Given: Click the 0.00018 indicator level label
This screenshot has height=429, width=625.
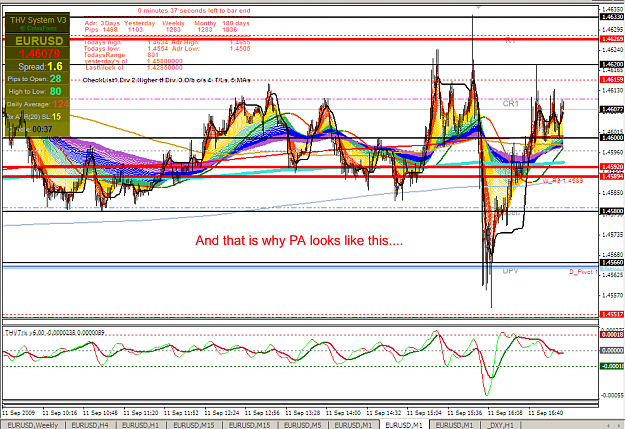Looking at the screenshot, I should (612, 335).
